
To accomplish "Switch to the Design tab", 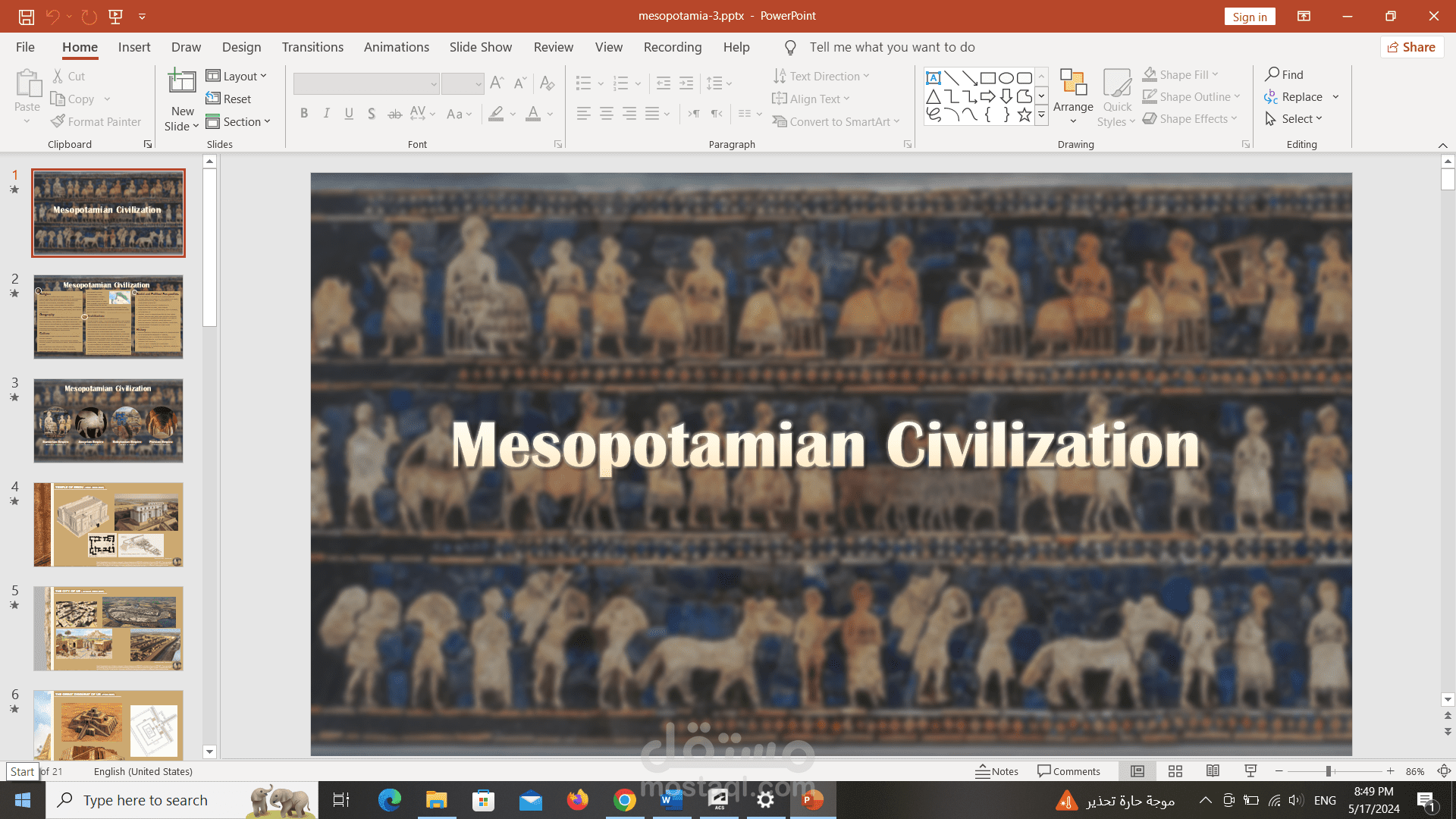I will [241, 47].
